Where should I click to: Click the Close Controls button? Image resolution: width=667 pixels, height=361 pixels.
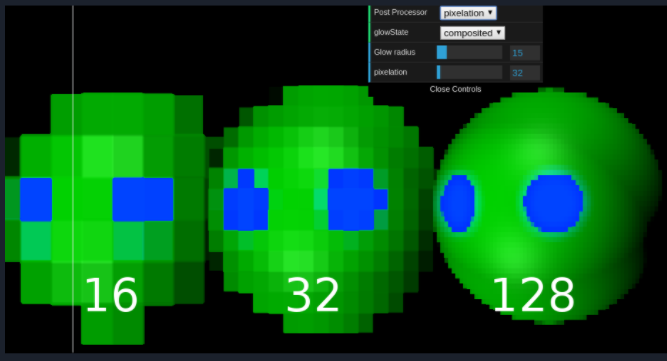(455, 89)
